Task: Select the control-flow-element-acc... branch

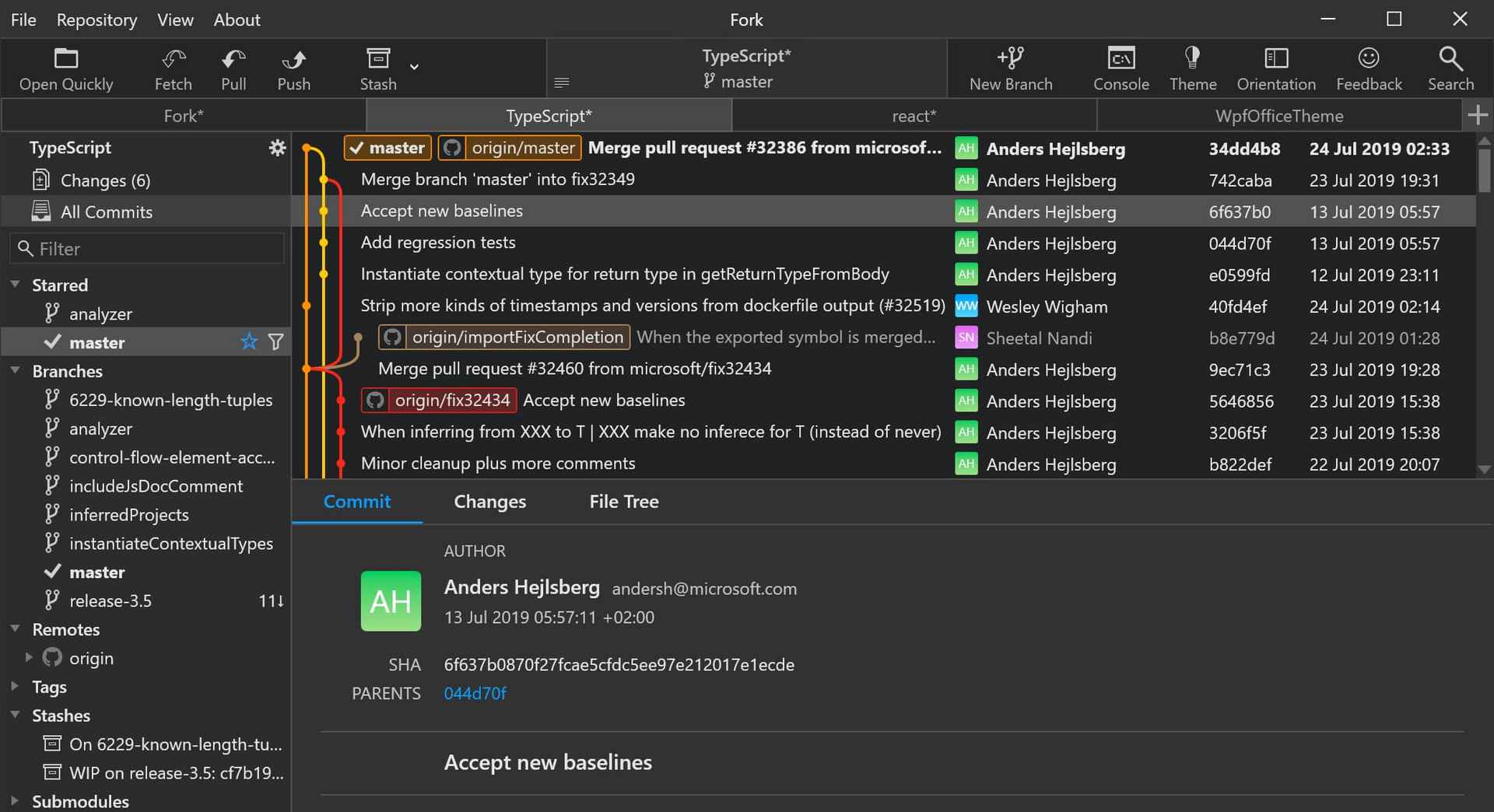Action: click(146, 457)
